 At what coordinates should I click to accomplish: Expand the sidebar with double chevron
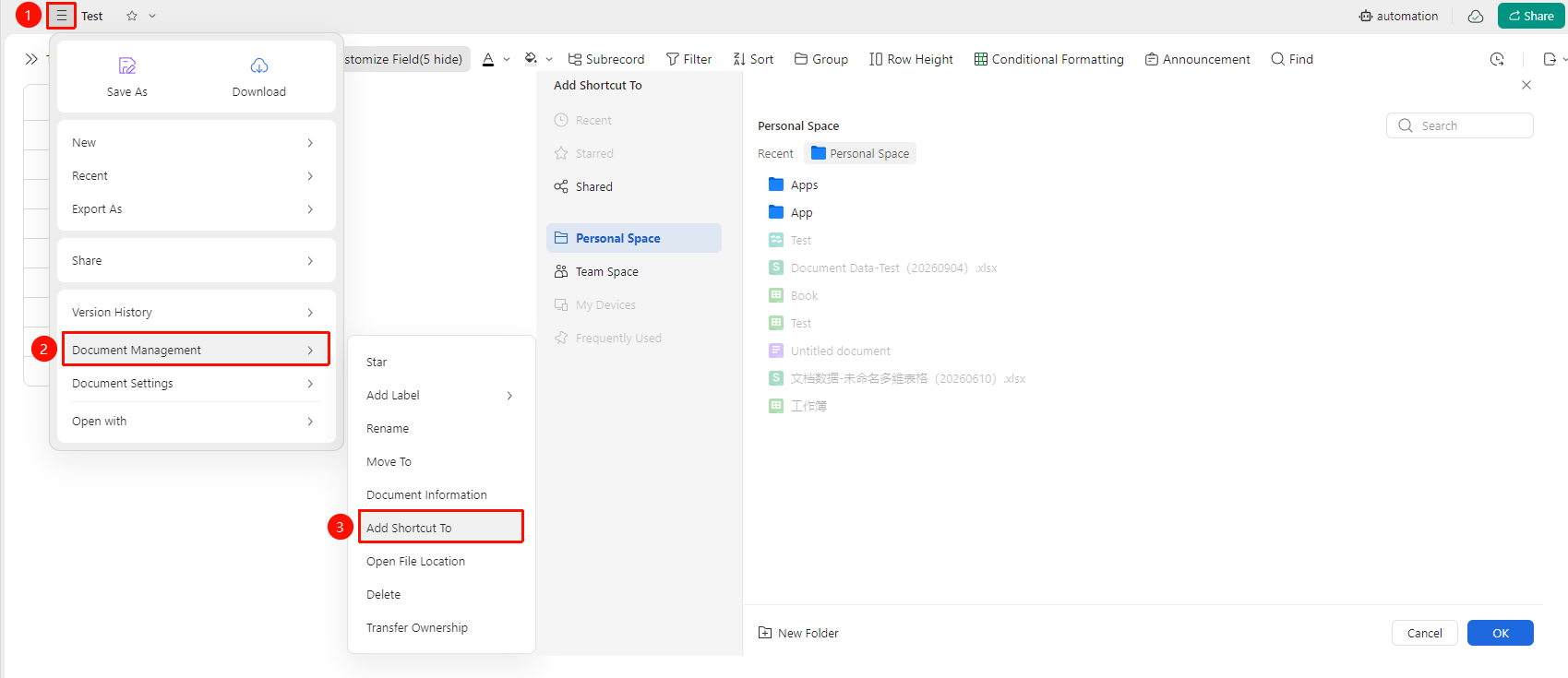coord(31,59)
